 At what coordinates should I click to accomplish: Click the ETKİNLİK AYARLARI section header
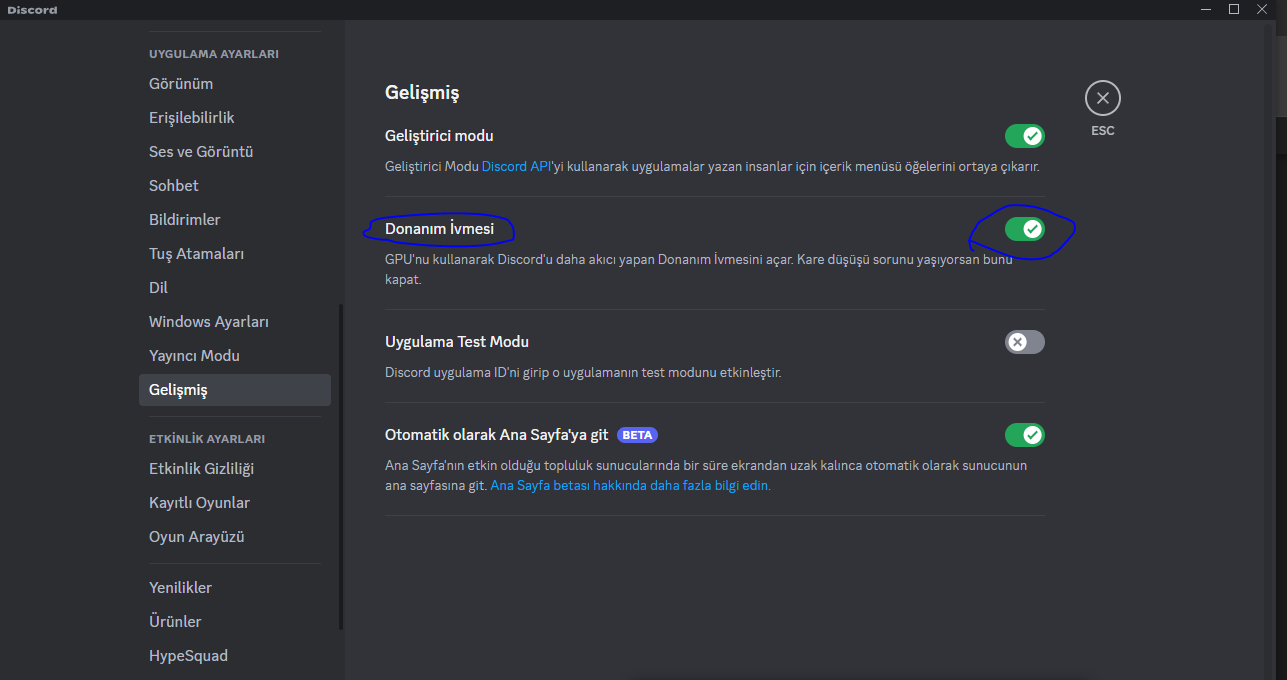click(x=207, y=439)
